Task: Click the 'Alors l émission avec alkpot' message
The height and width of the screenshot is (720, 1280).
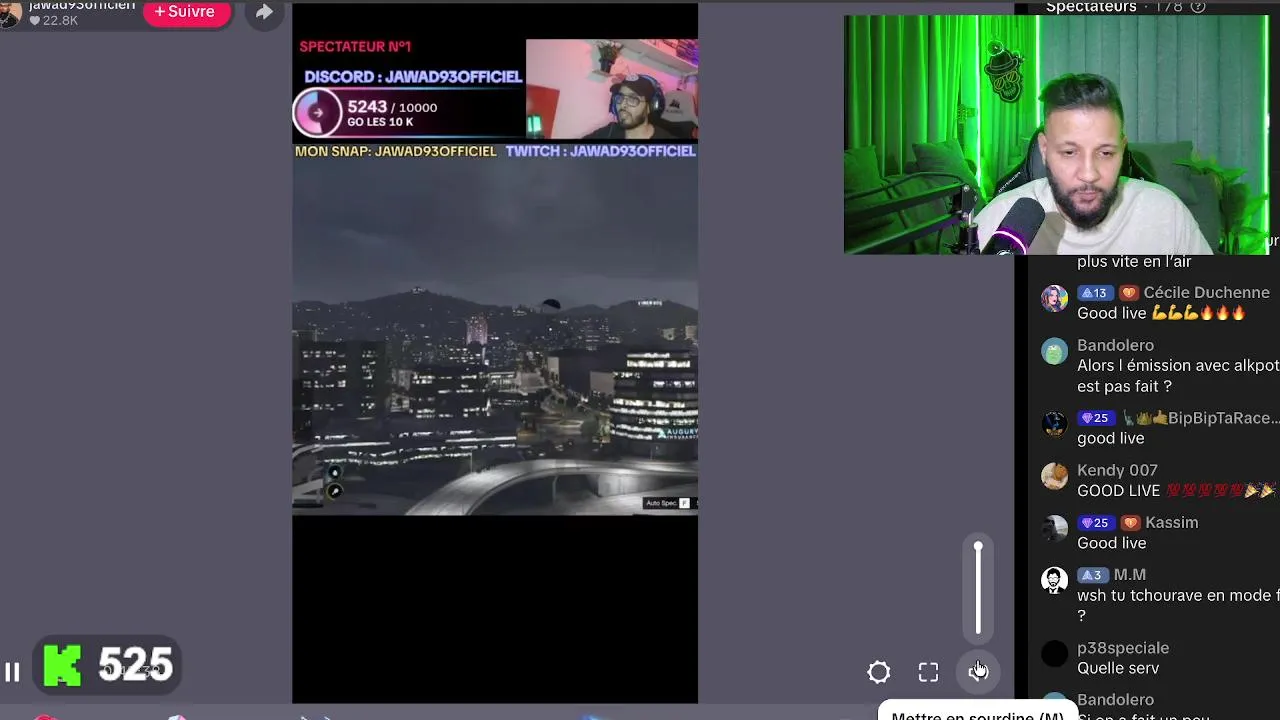Action: click(1178, 376)
